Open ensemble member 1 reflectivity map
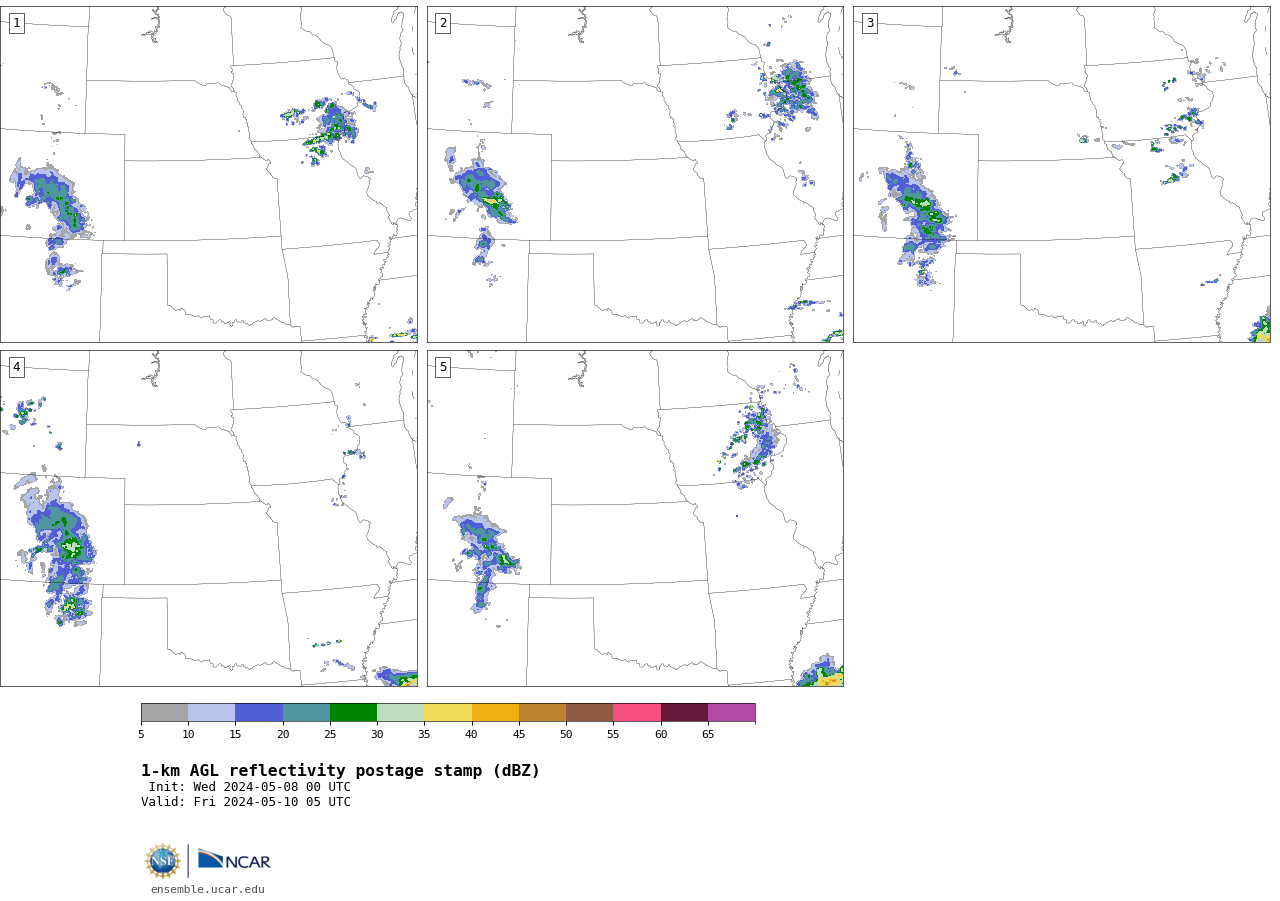The width and height of the screenshot is (1280, 901). click(x=209, y=175)
